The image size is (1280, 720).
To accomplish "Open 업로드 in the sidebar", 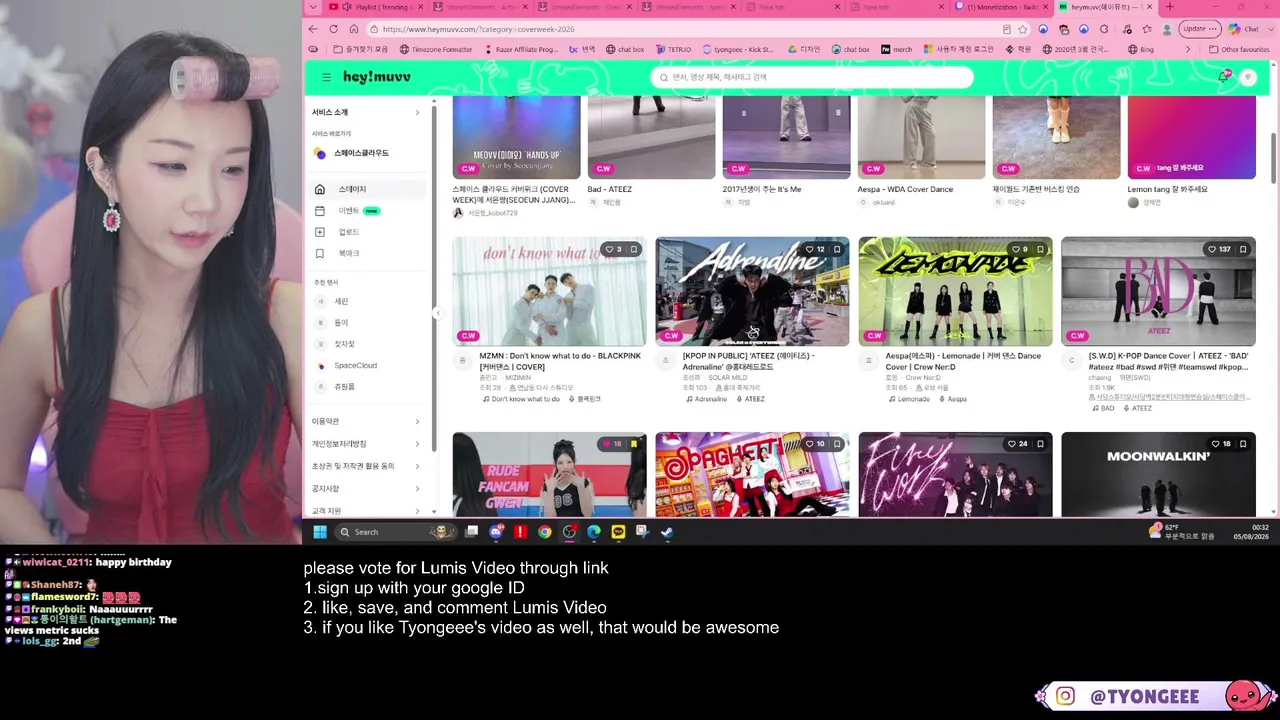I will tap(366, 232).
